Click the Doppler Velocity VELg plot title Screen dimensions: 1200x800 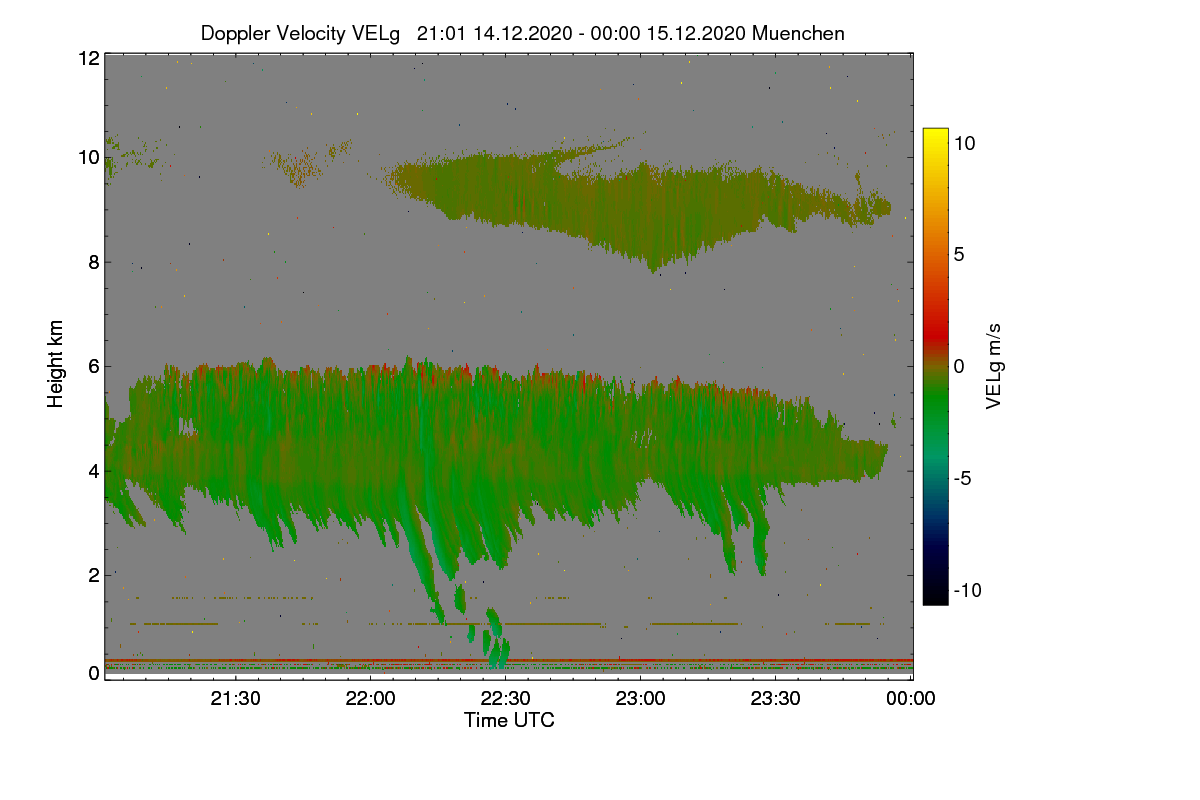(522, 33)
